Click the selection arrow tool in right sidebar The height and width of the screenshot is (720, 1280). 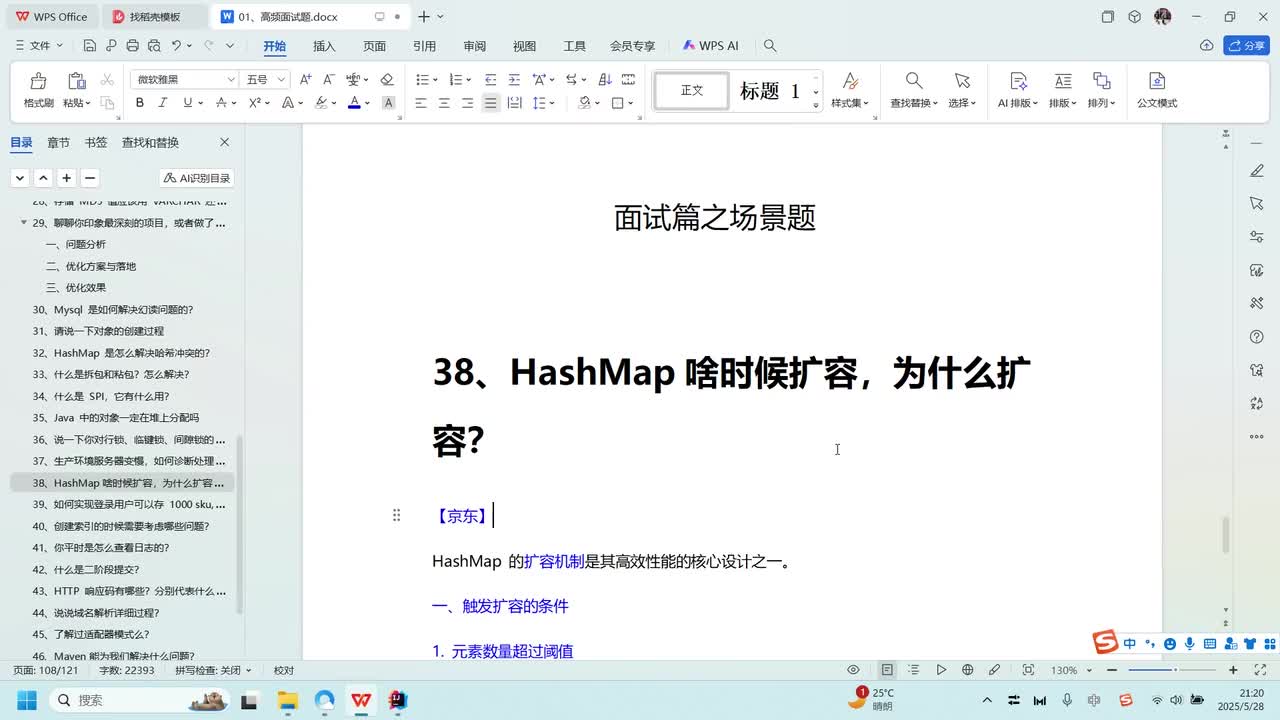click(x=1257, y=203)
